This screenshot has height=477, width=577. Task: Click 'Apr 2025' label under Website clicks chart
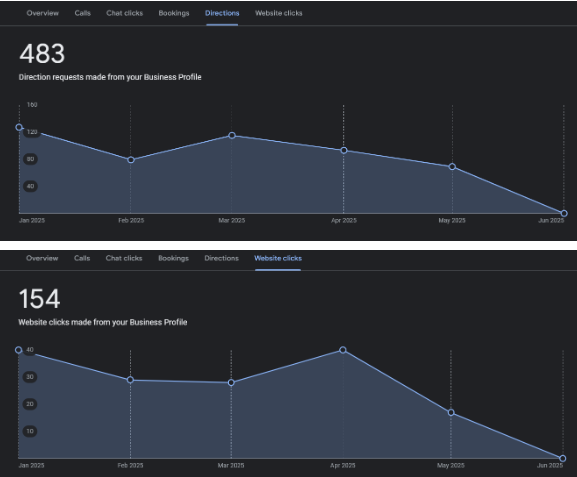[343, 466]
